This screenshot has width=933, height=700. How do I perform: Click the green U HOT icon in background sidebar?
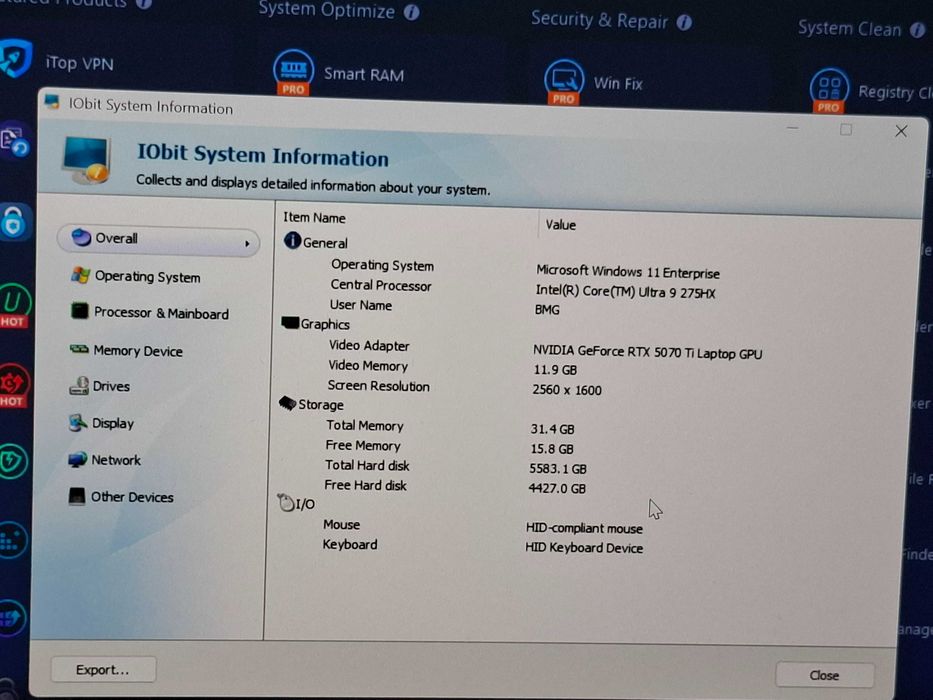point(14,305)
